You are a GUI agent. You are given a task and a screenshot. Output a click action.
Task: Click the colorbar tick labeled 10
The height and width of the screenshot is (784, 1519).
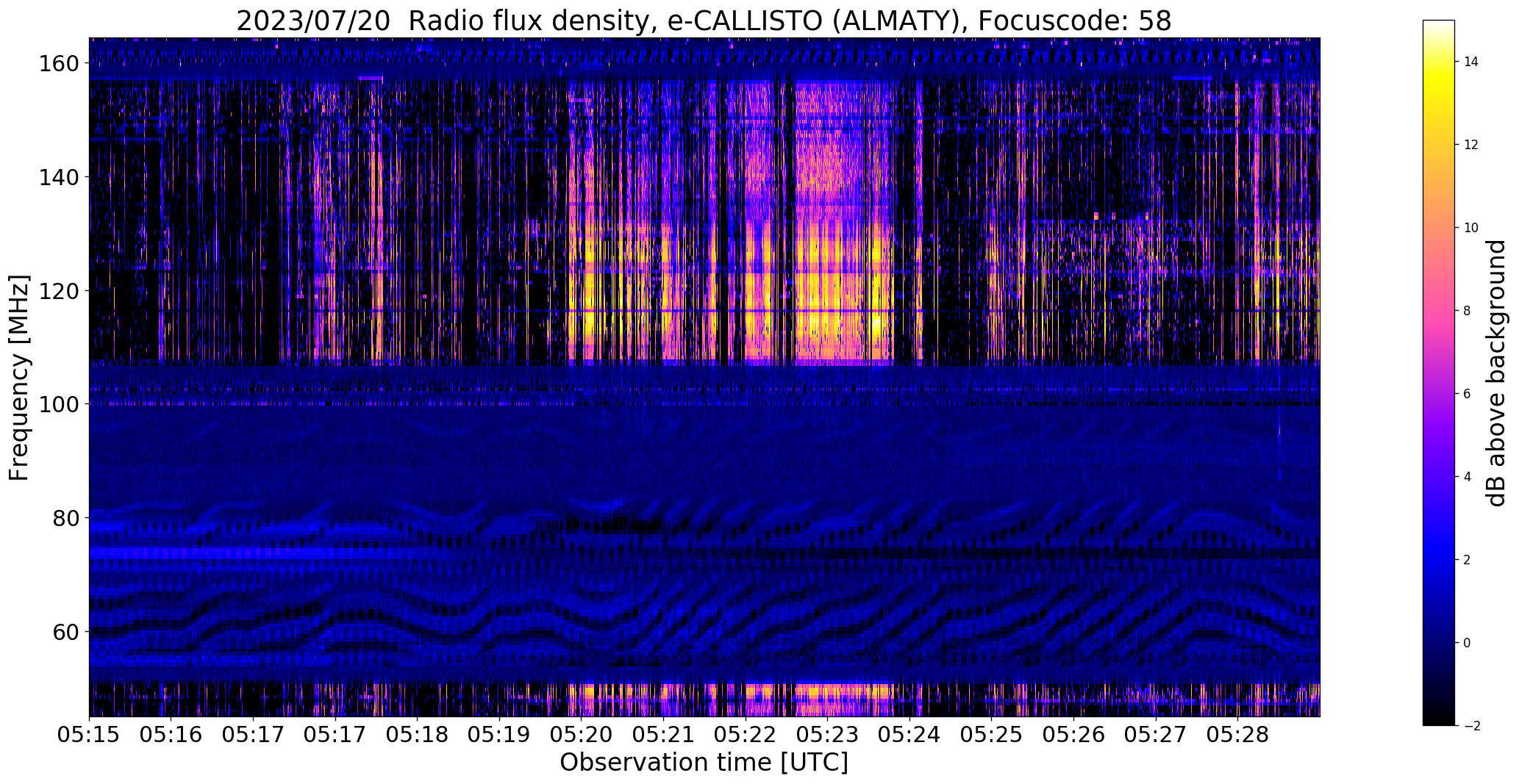pos(1470,228)
